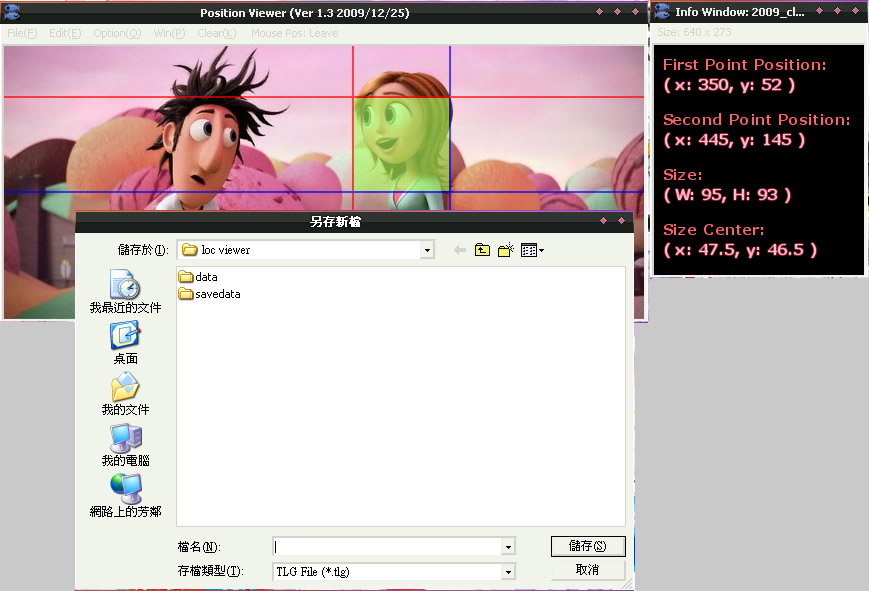Click the Info Window fish title icon
Screen dimensions: 869x591
pos(662,12)
